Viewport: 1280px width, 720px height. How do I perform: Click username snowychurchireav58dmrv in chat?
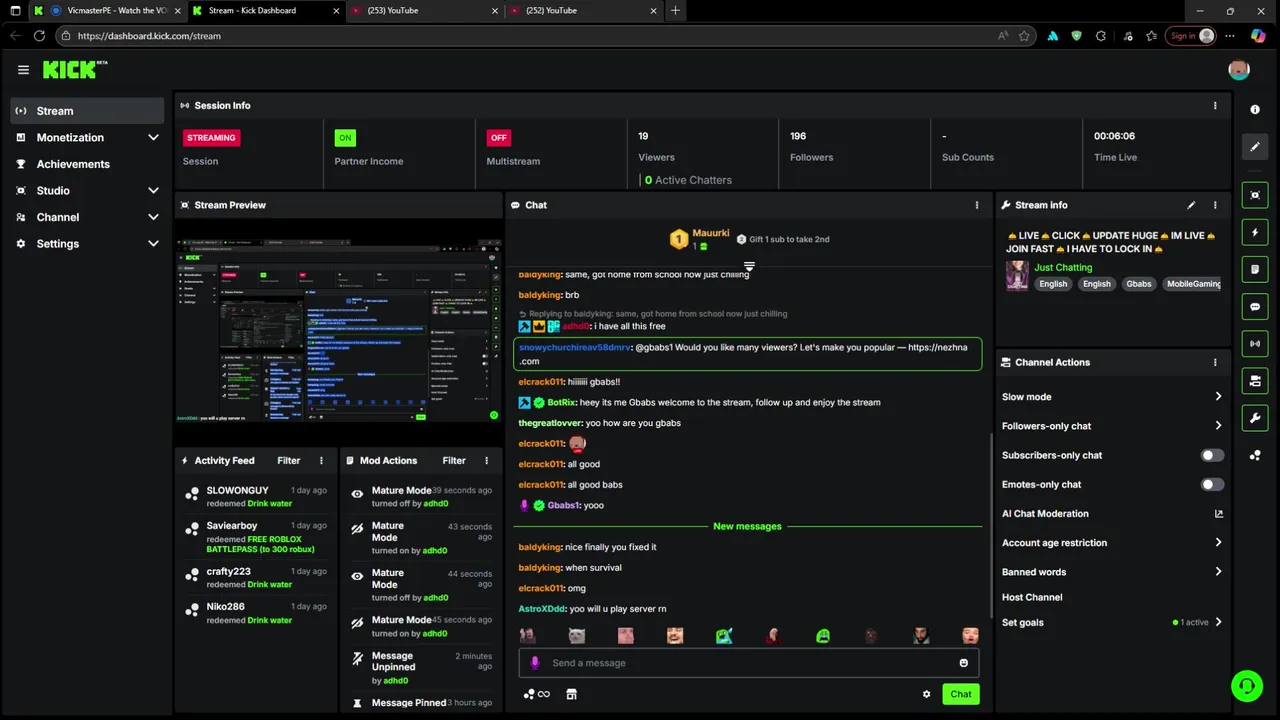click(575, 347)
